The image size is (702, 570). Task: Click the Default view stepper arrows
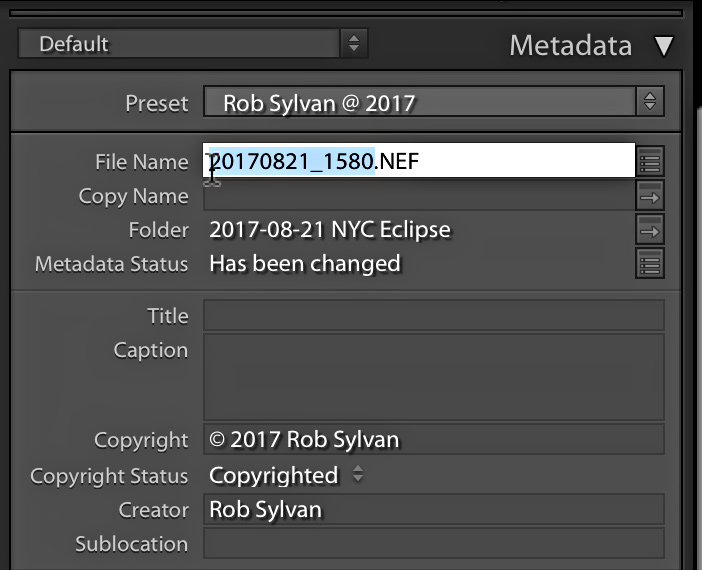click(354, 43)
